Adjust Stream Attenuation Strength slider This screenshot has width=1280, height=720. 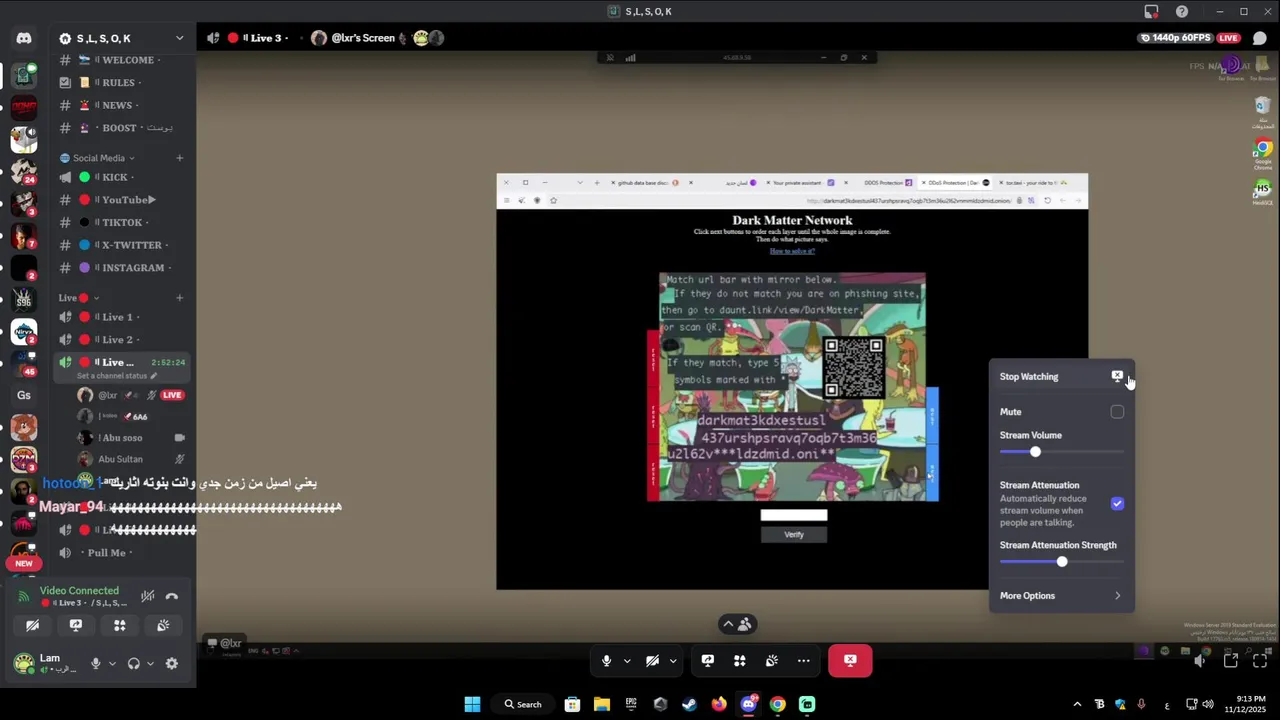(x=1061, y=562)
